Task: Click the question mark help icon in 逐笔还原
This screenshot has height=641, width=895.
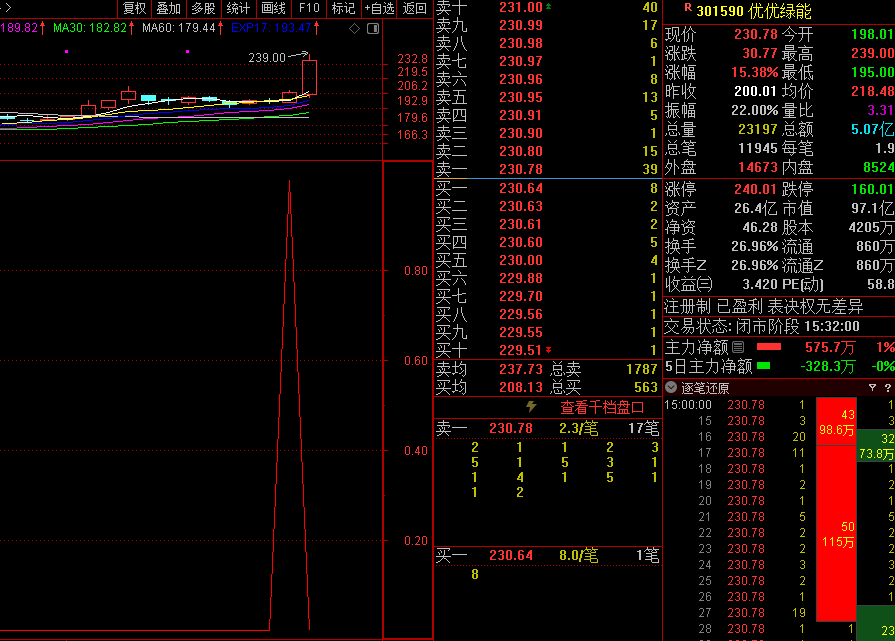Action: click(886, 388)
